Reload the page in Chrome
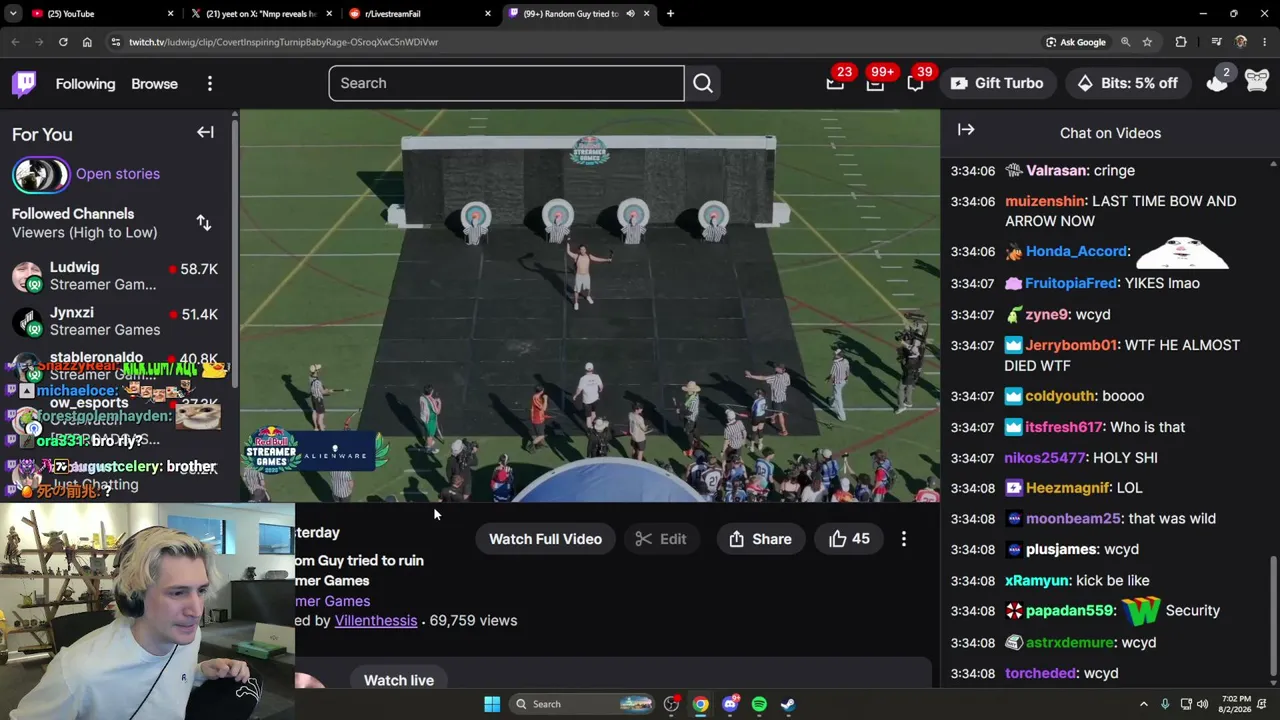 click(x=63, y=42)
